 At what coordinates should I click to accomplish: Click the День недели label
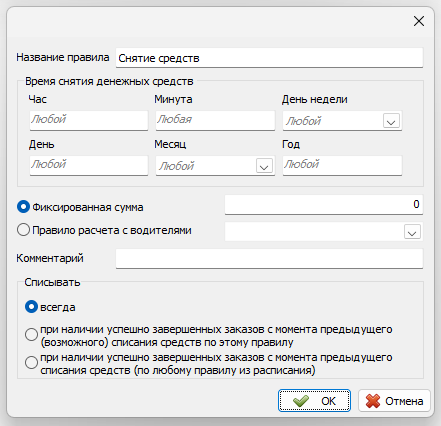(315, 99)
